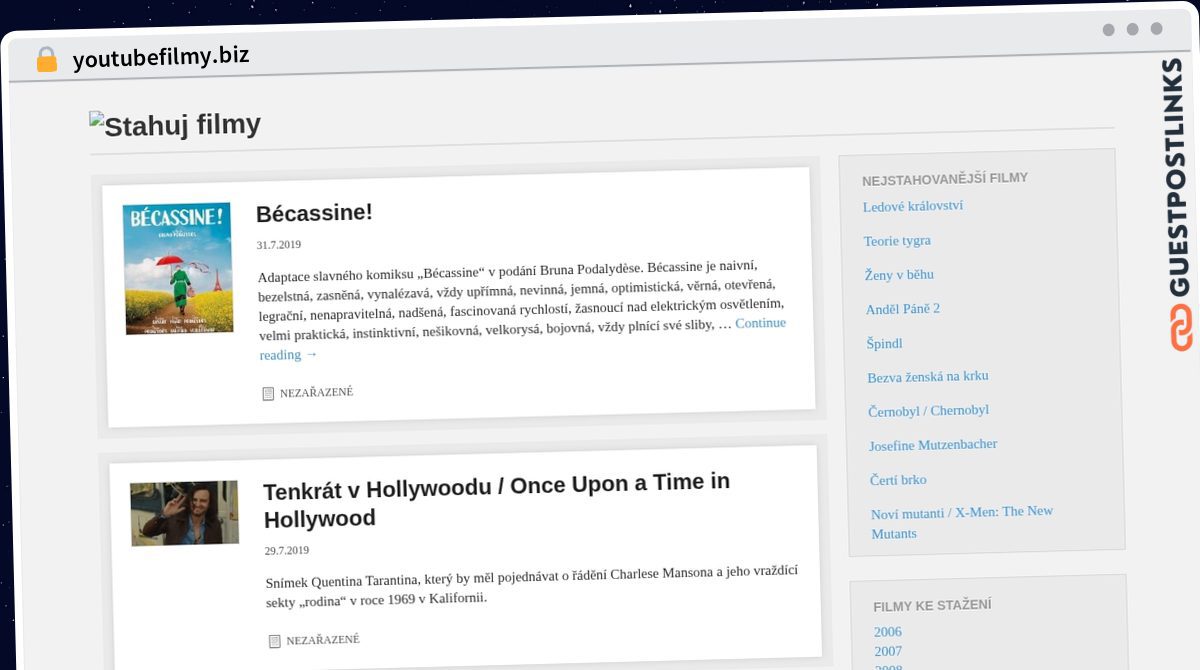This screenshot has width=1200, height=670.
Task: Open the Once Upon a Time in Hollywood title
Action: 496,500
